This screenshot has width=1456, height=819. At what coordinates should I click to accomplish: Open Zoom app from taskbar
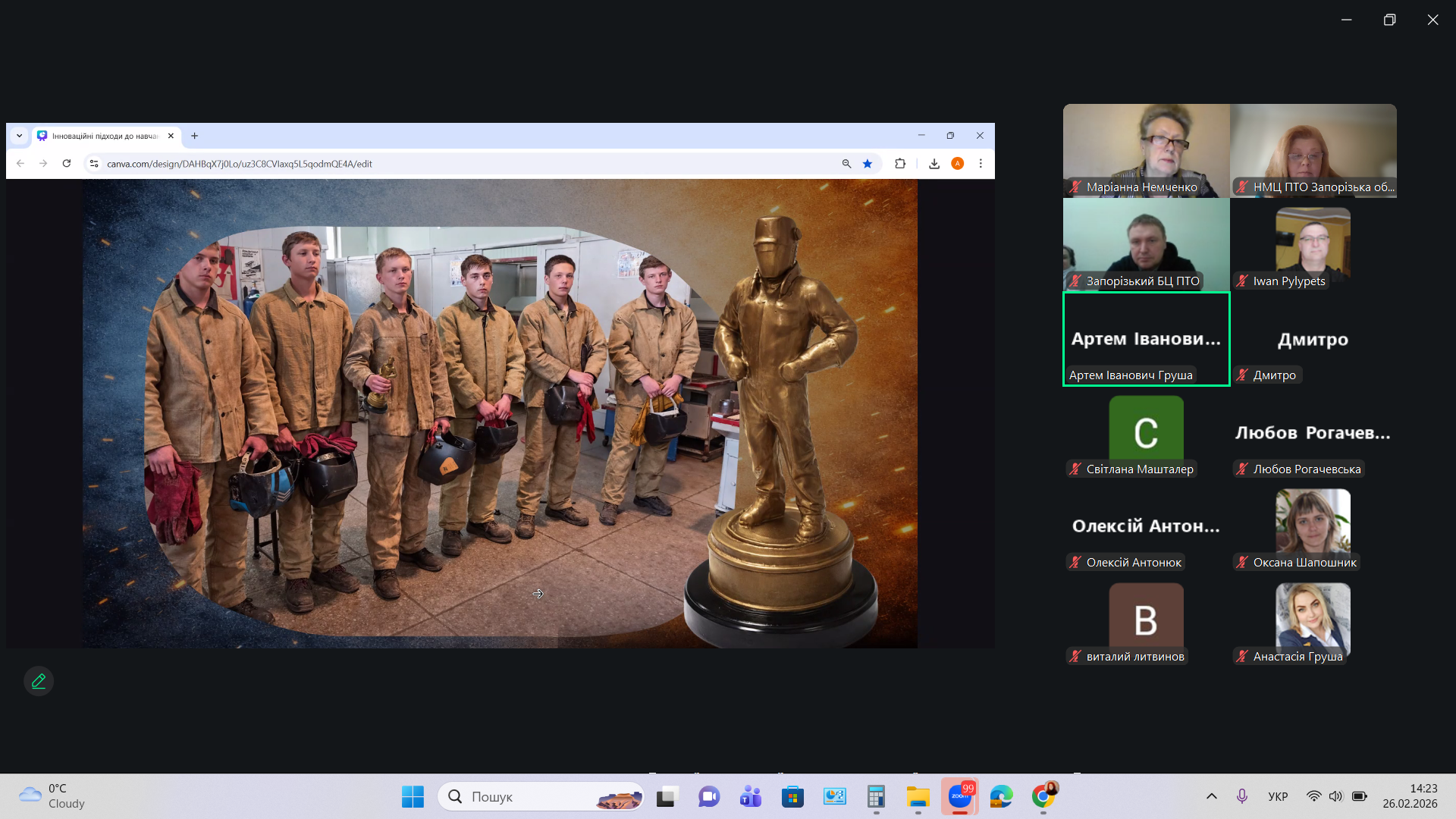pos(959,796)
